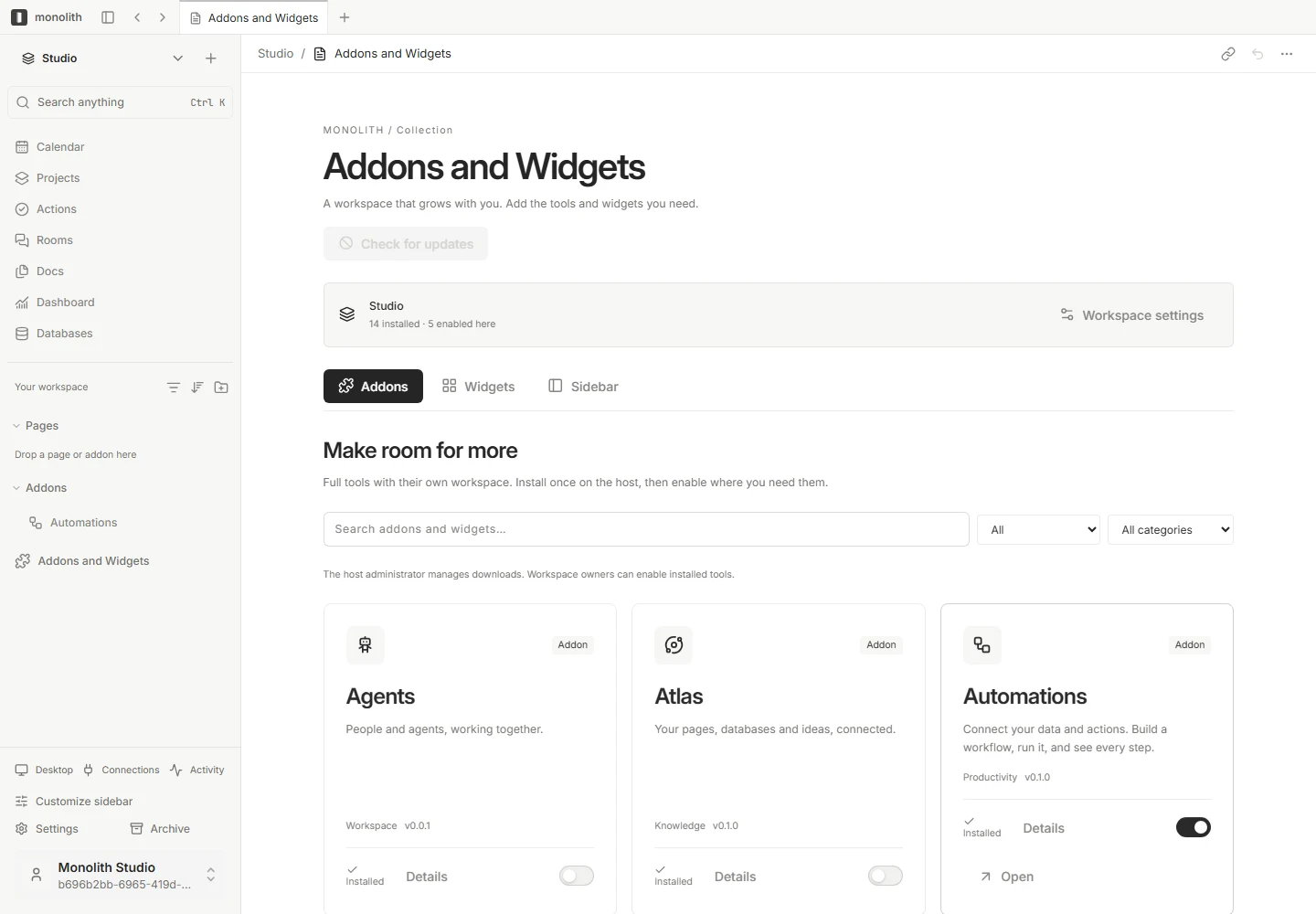Image resolution: width=1316 pixels, height=914 pixels.
Task: Open the All filter dropdown
Action: (1039, 530)
